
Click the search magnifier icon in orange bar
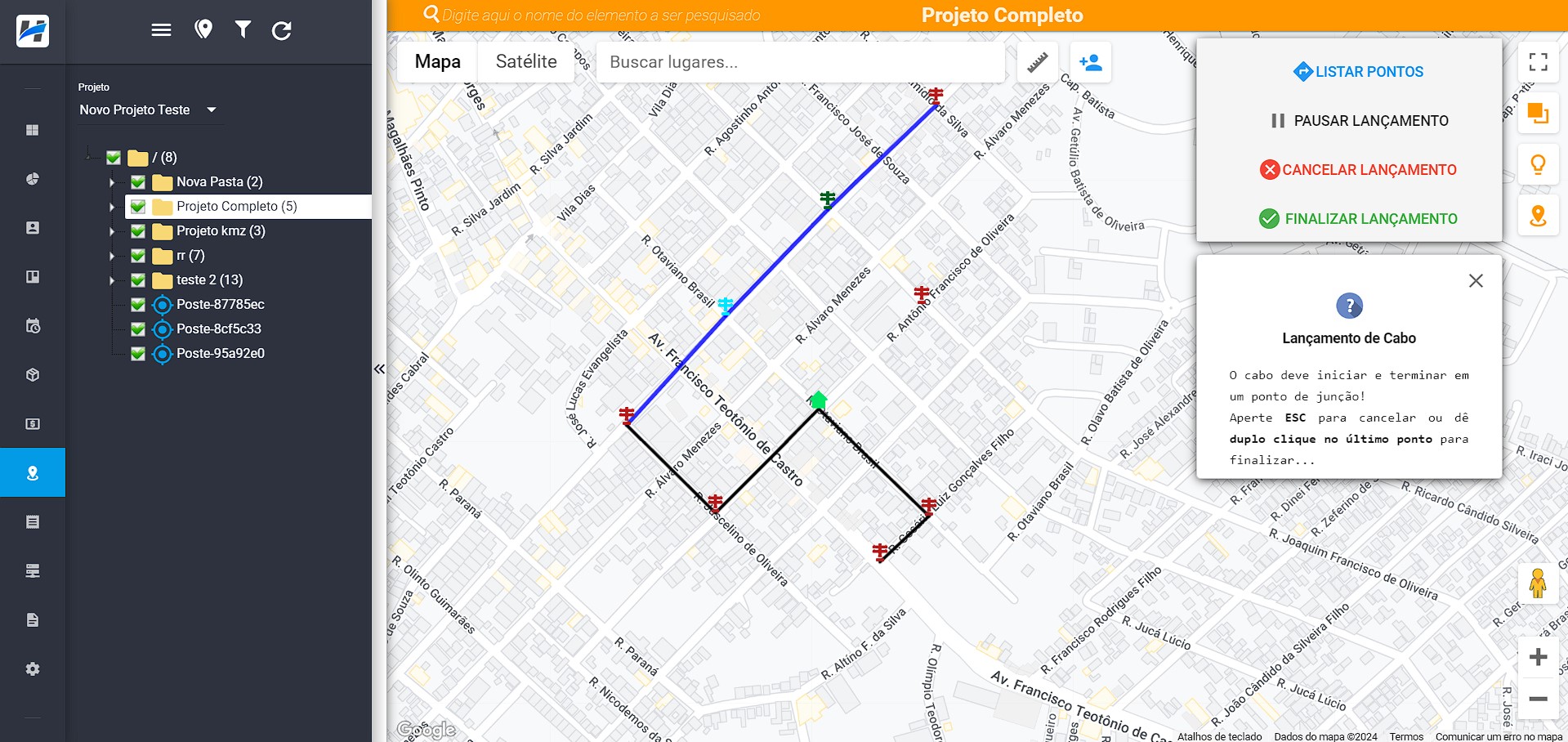coord(431,15)
